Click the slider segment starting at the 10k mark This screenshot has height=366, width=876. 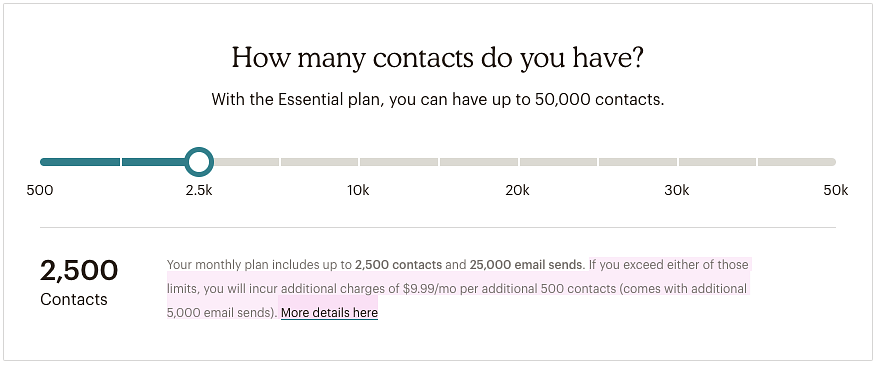(x=399, y=162)
